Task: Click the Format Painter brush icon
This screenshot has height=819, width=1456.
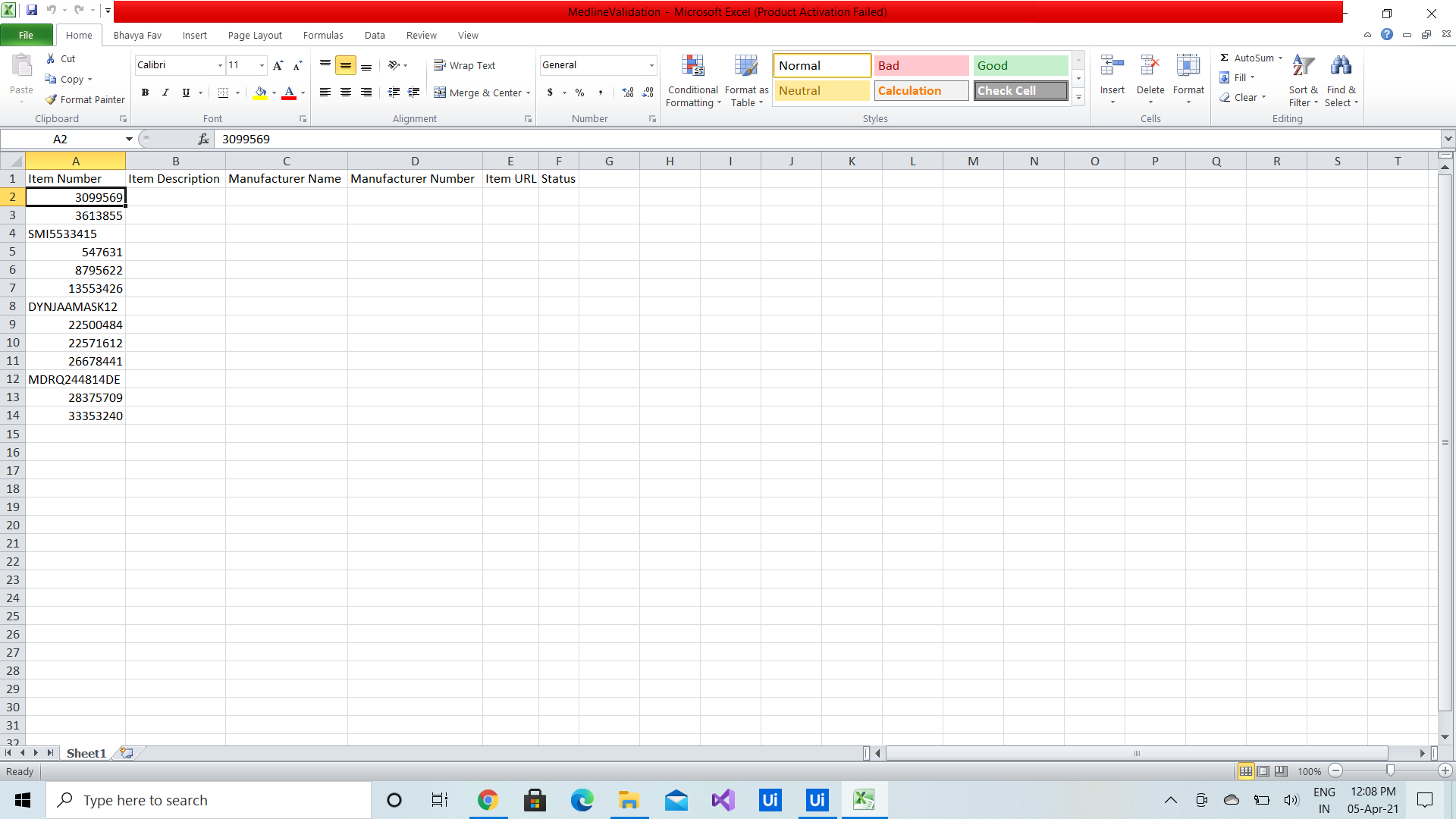Action: (x=51, y=99)
